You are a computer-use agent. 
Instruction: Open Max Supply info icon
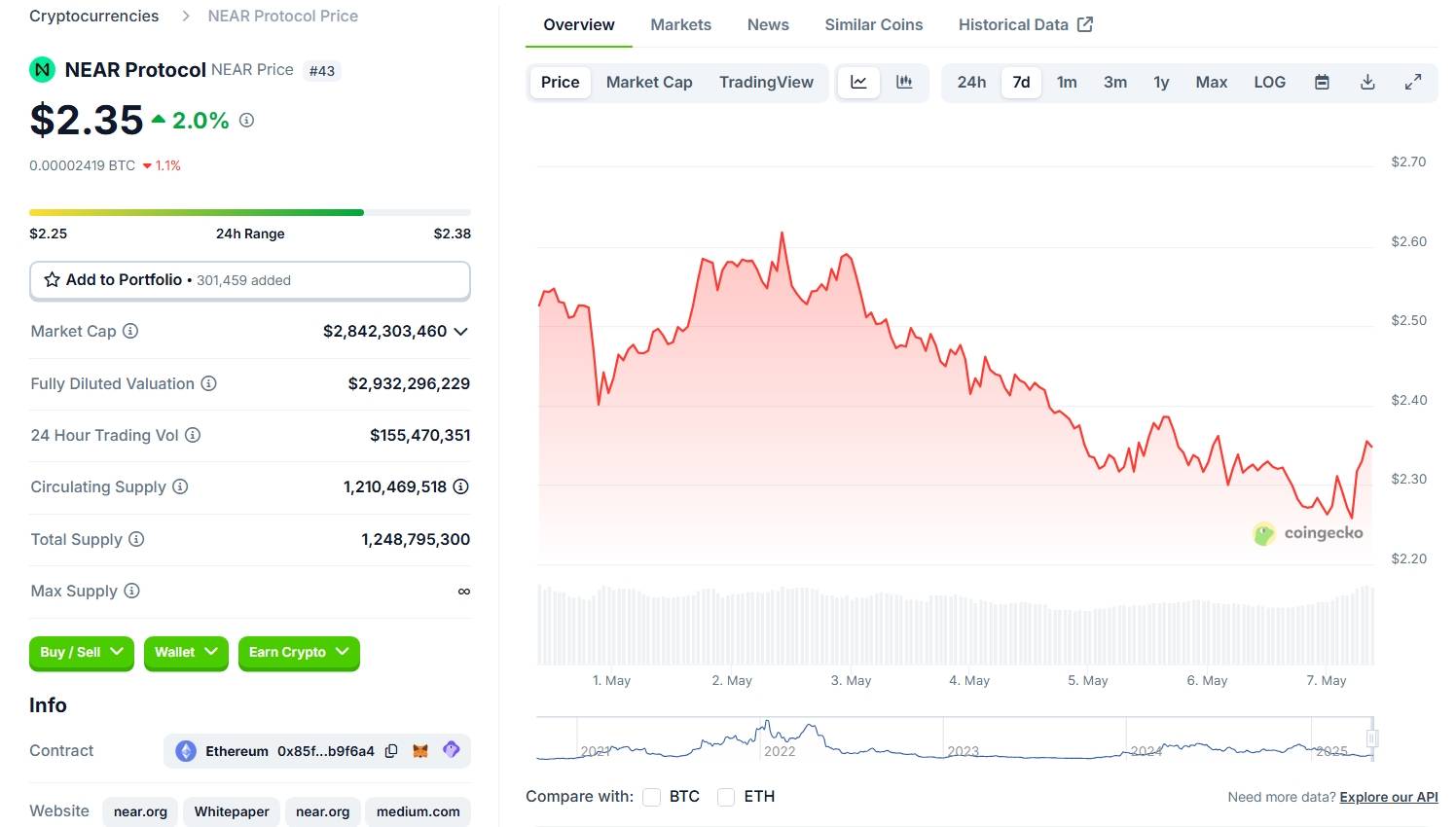131,591
